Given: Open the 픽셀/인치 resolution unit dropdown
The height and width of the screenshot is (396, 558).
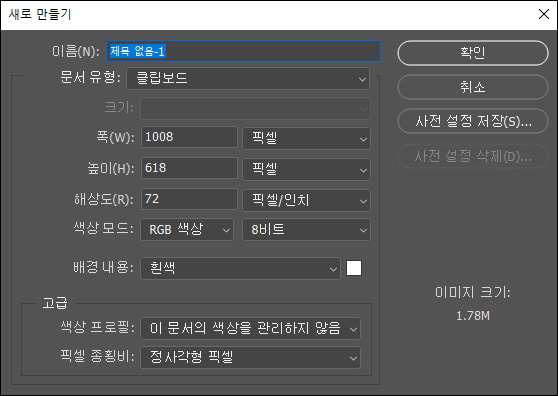Looking at the screenshot, I should 306,200.
